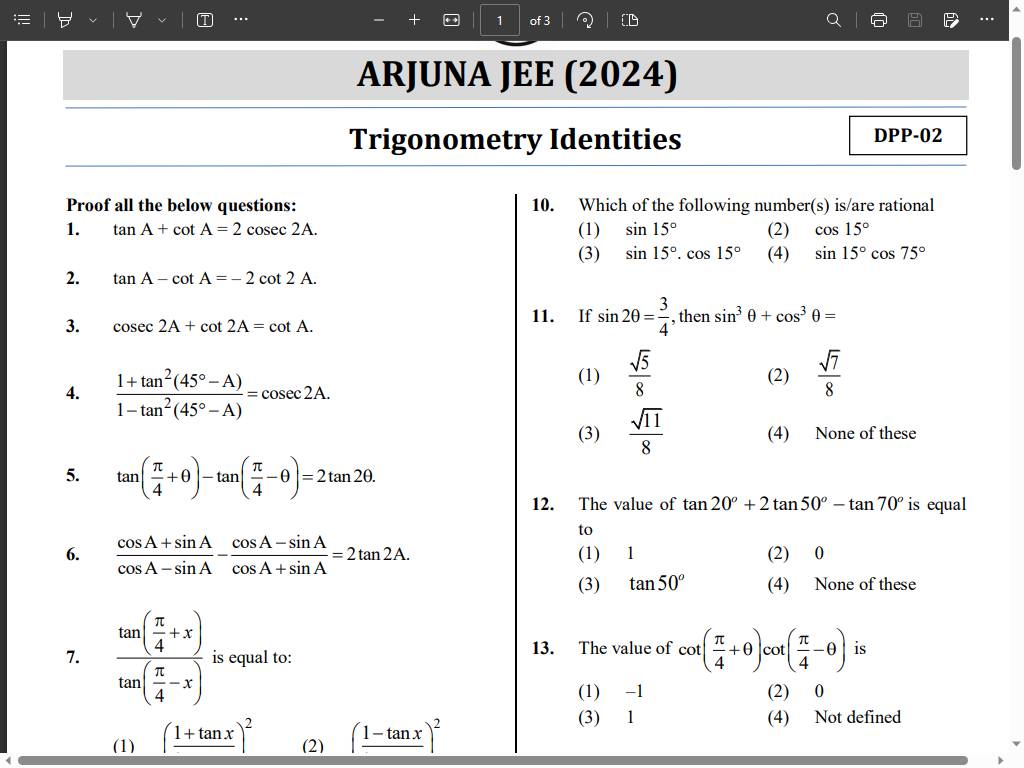Click the page number input field
The height and width of the screenshot is (768, 1024).
500,19
